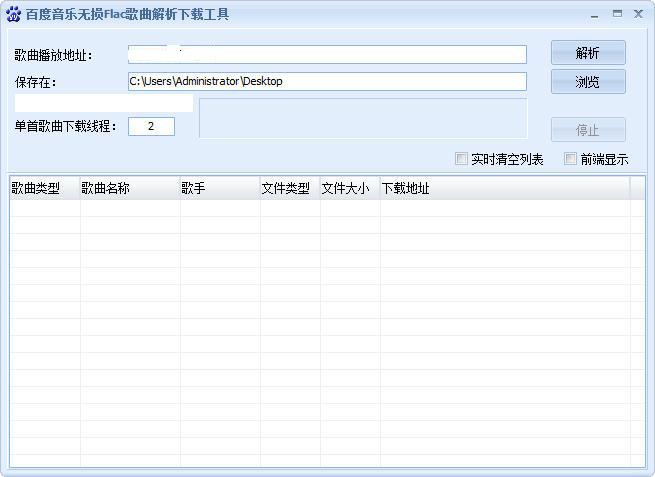Viewport: 655px width, 477px height.
Task: Click the 歌手 column header
Action: tap(220, 188)
